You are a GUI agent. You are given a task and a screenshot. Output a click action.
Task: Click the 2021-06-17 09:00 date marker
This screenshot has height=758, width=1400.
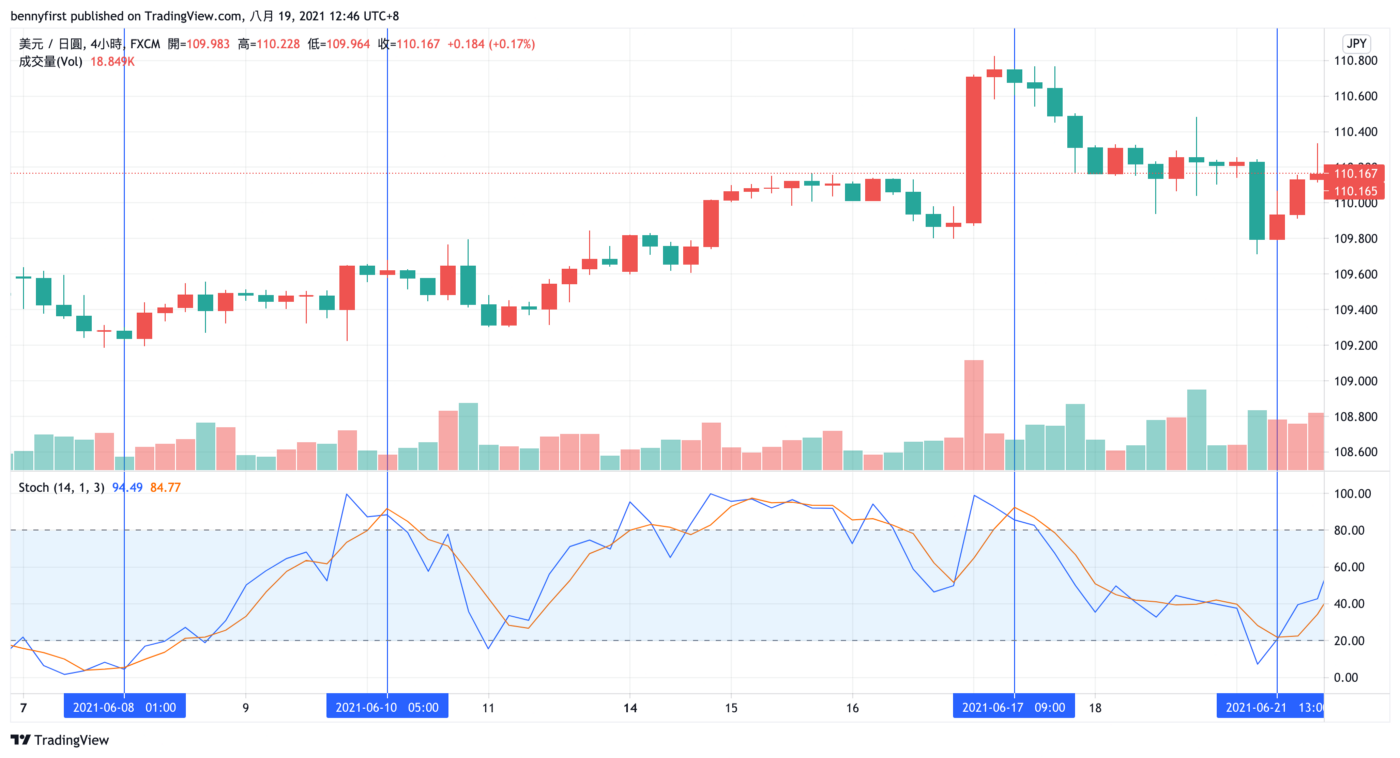coord(1014,707)
